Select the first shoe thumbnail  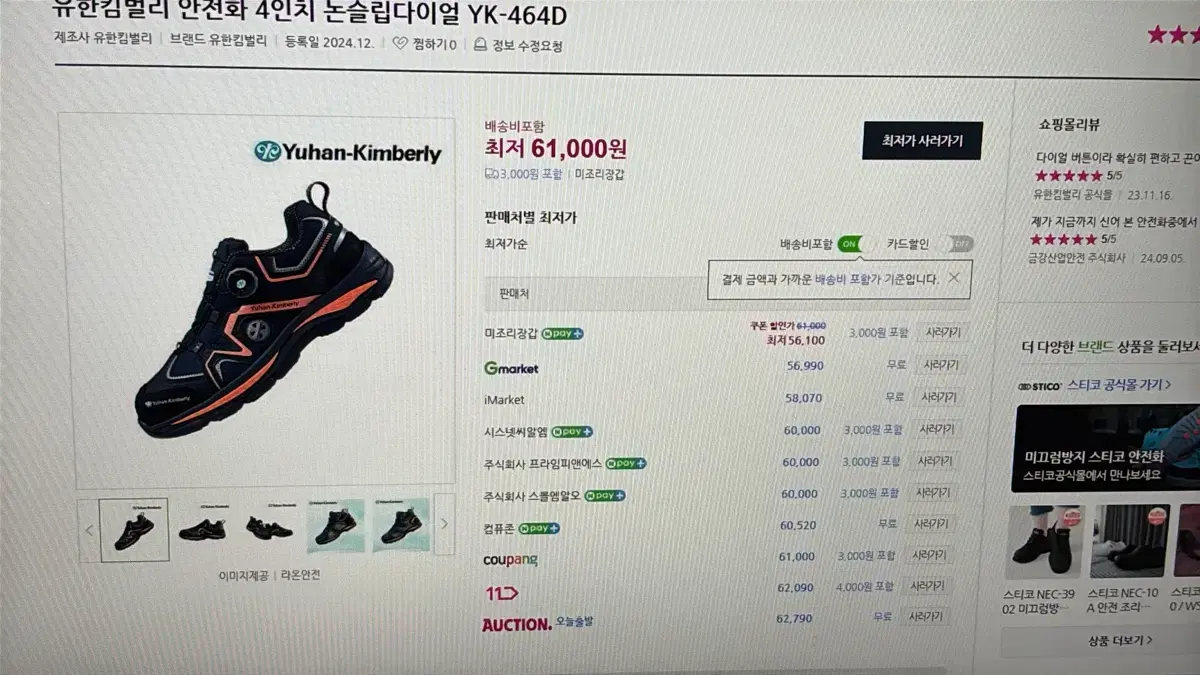pyautogui.click(x=134, y=529)
